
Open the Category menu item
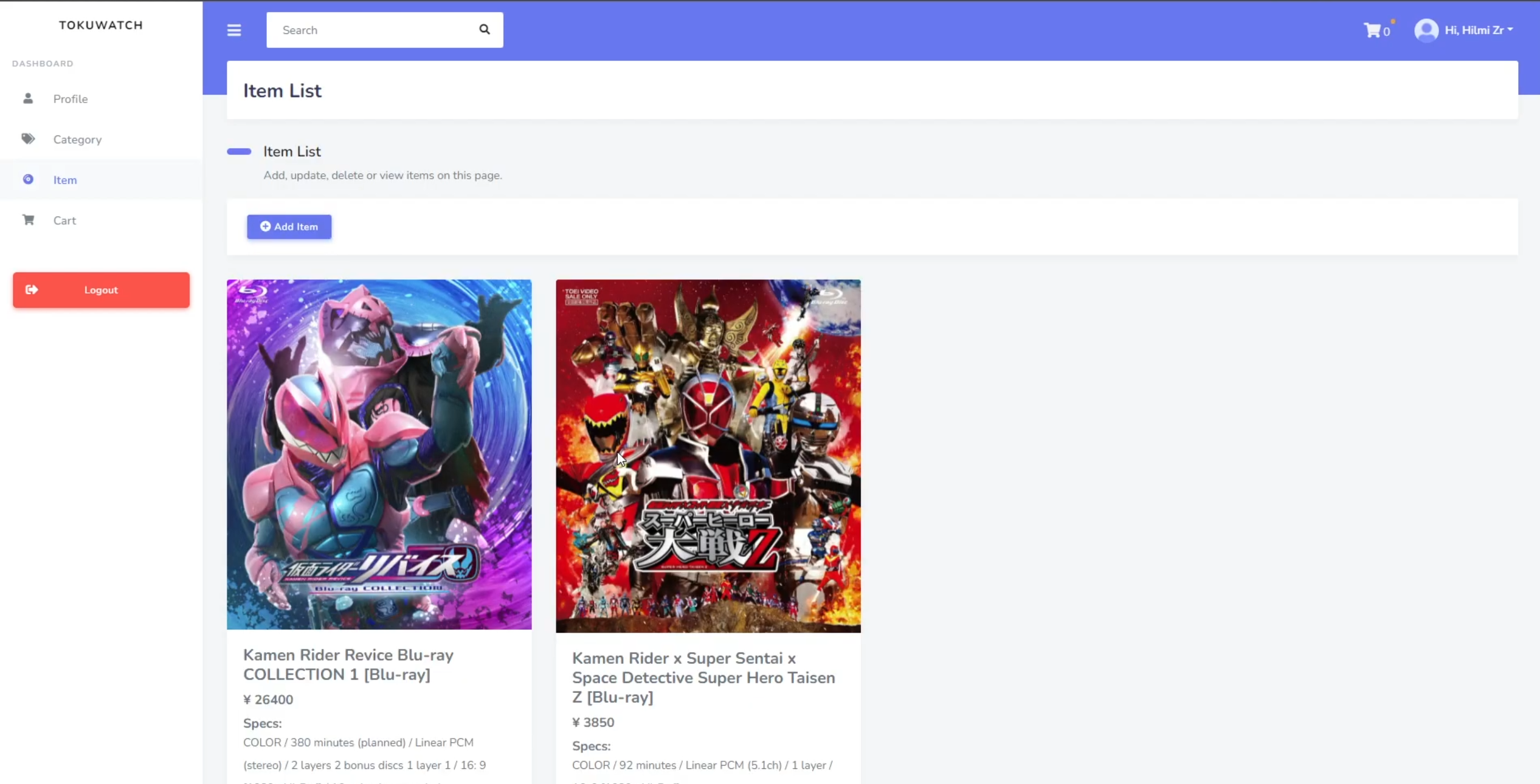[x=101, y=139]
